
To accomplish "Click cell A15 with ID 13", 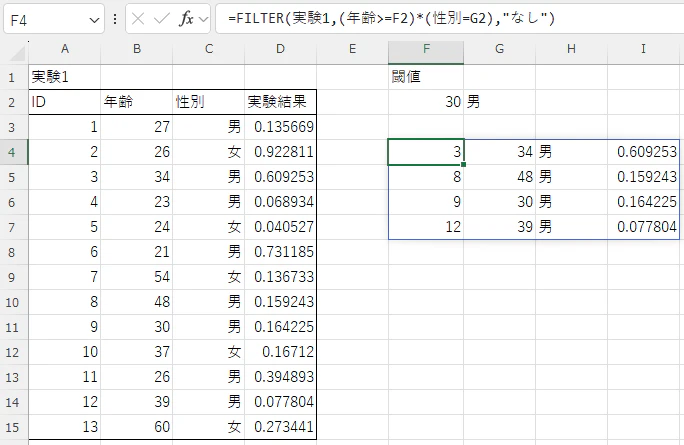I will tap(65, 427).
